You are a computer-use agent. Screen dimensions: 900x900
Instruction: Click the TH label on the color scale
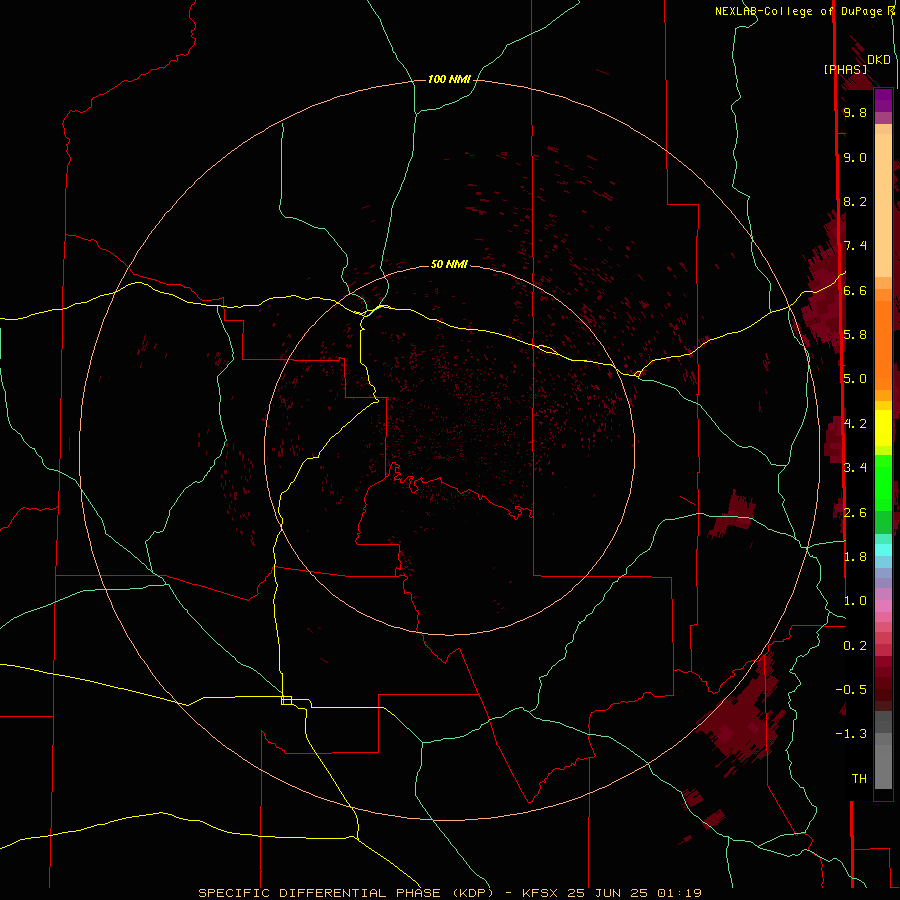859,778
